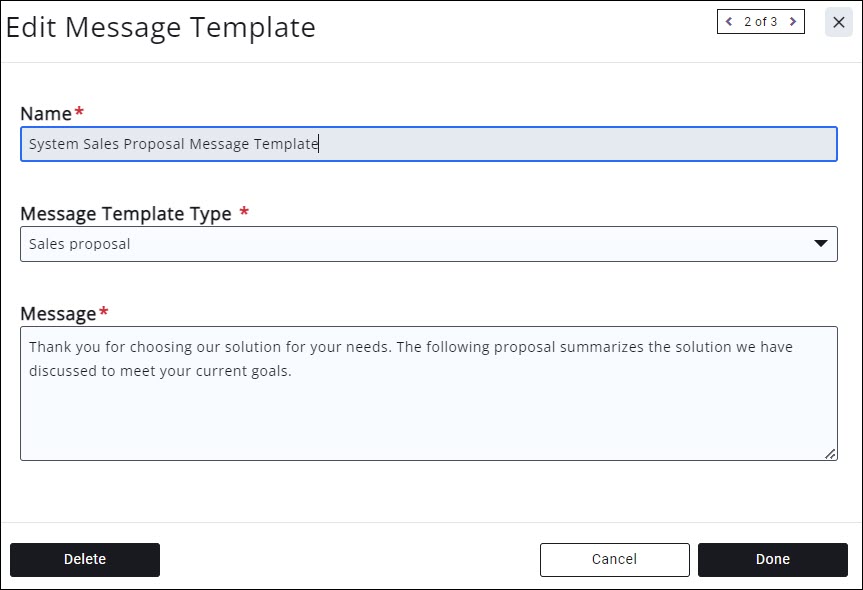This screenshot has height=590, width=863.
Task: Click the asterisk next to Message Template Type
Action: pos(244,211)
